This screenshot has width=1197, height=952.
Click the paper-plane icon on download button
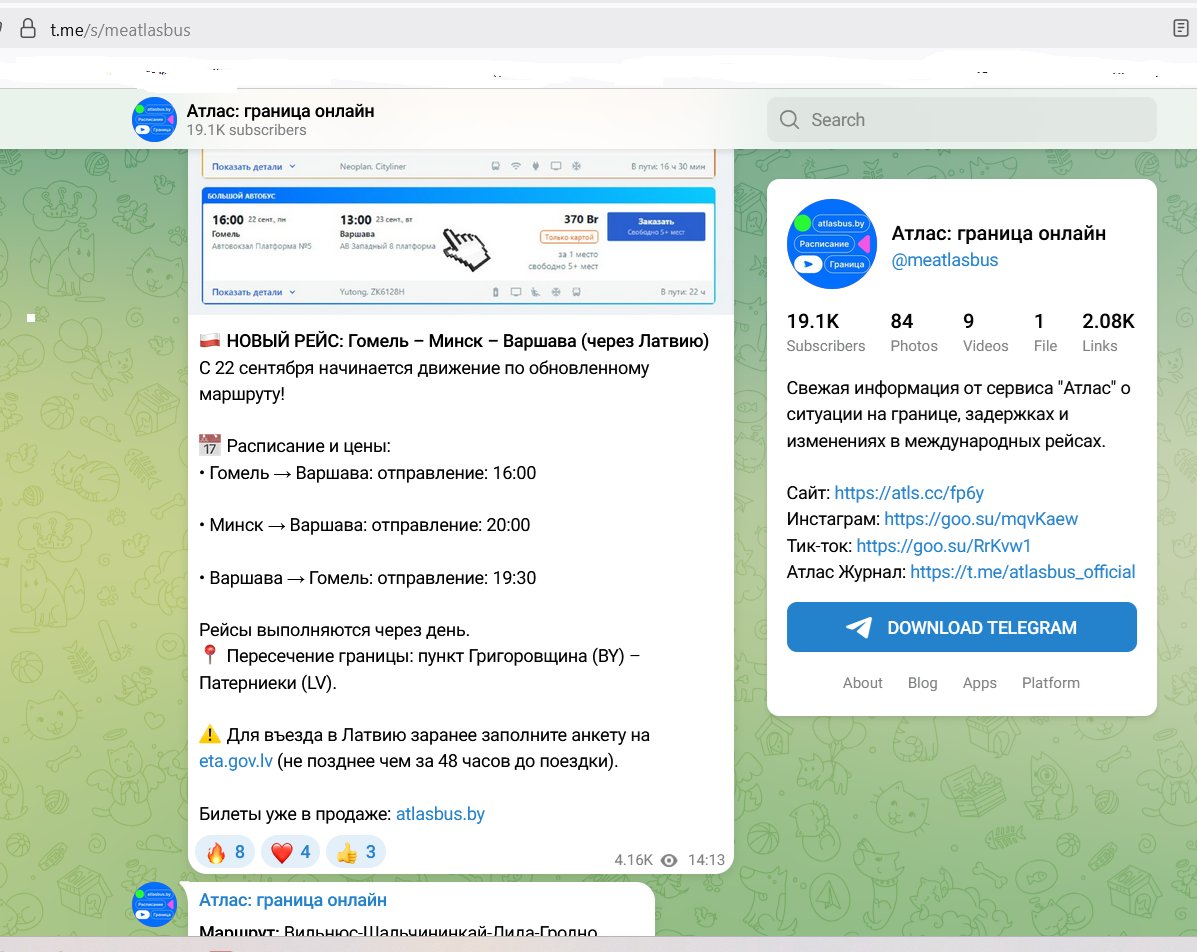tap(859, 628)
